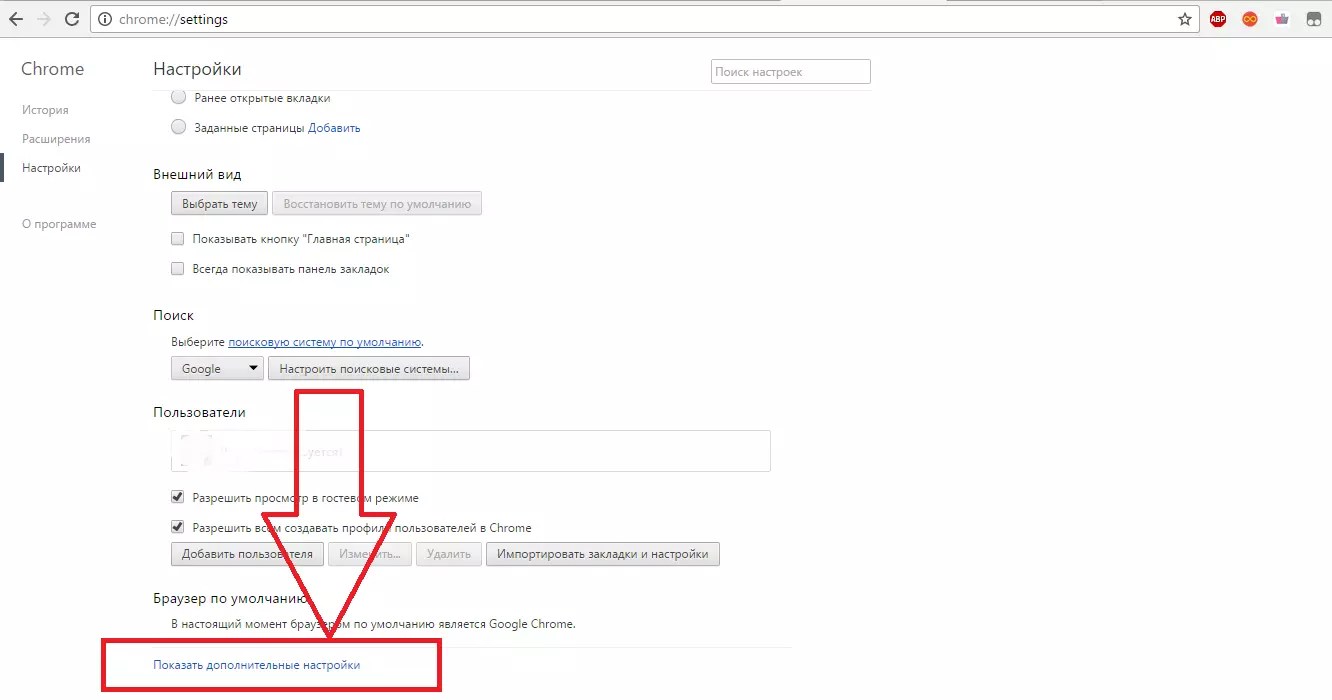Open the Google search engine dropdown
This screenshot has height=700, width=1332.
(217, 368)
